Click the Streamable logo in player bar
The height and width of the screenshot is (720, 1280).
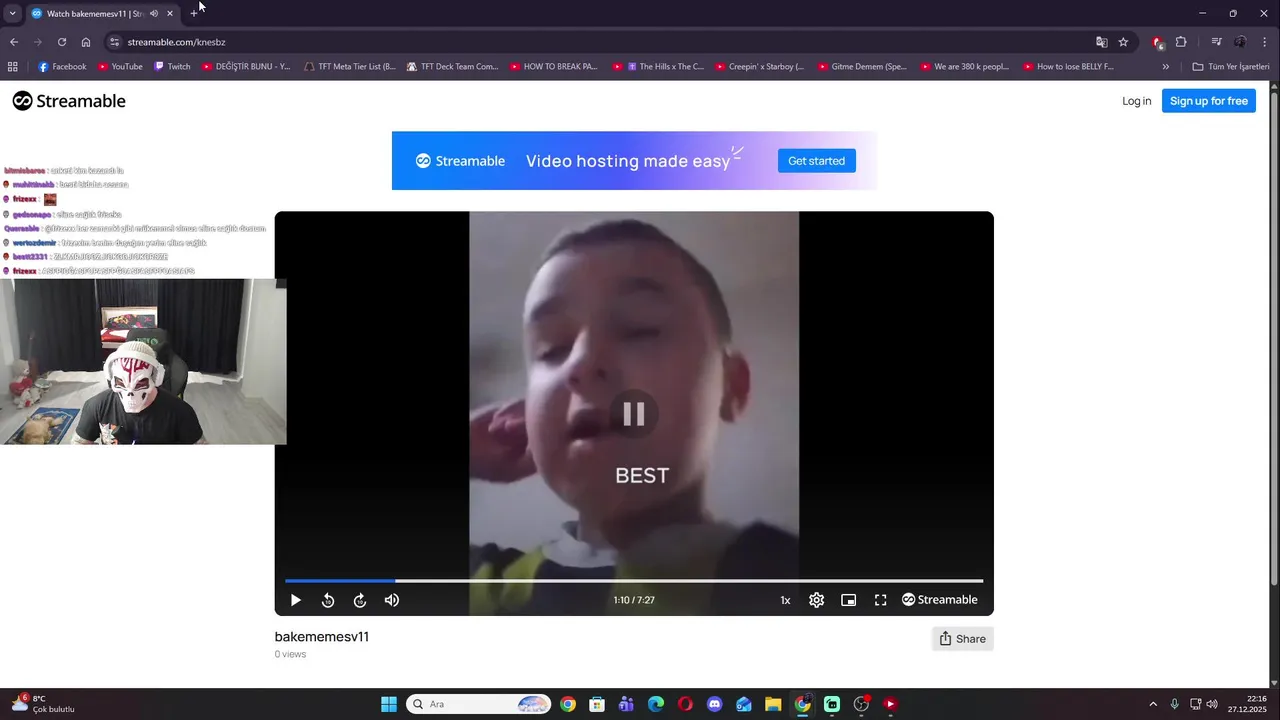940,600
